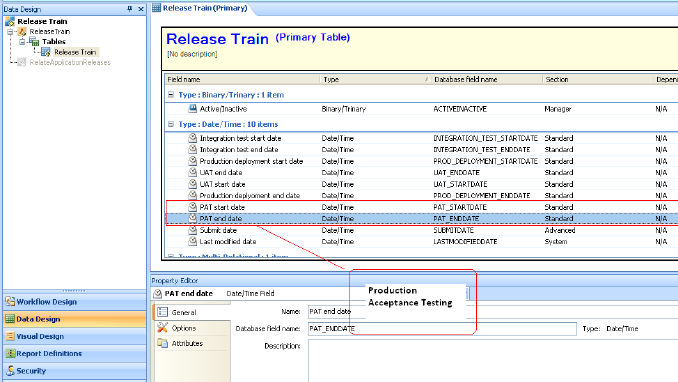
Task: Select the Active/Inactive field name
Action: tap(223, 109)
